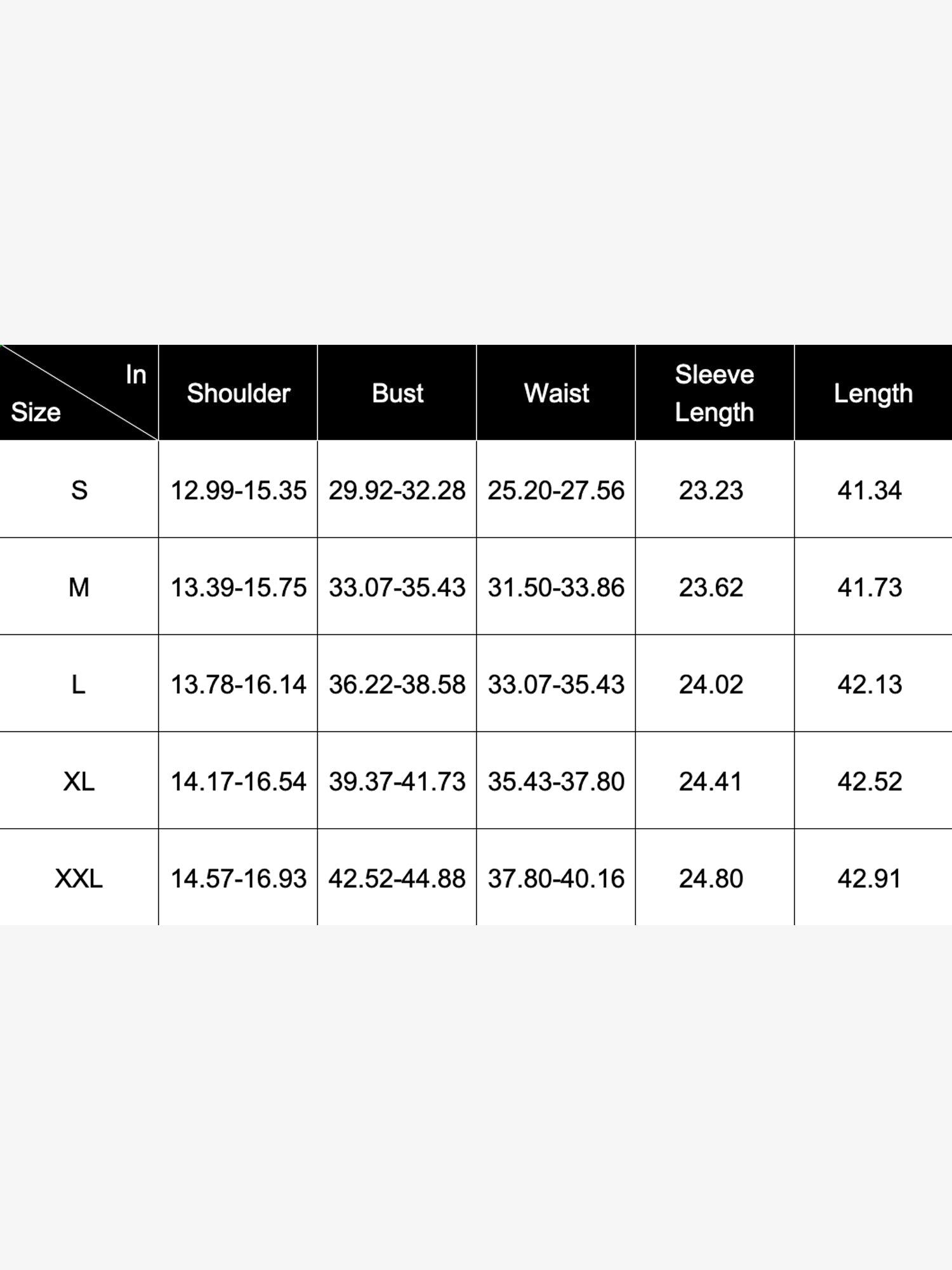Click shoulder value 12.99-15.35
Viewport: 952px width, 1270px height.
[239, 490]
